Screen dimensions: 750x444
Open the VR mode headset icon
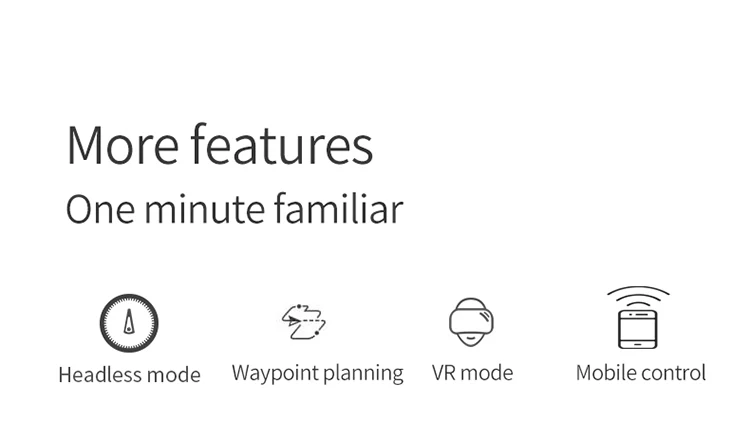click(471, 322)
